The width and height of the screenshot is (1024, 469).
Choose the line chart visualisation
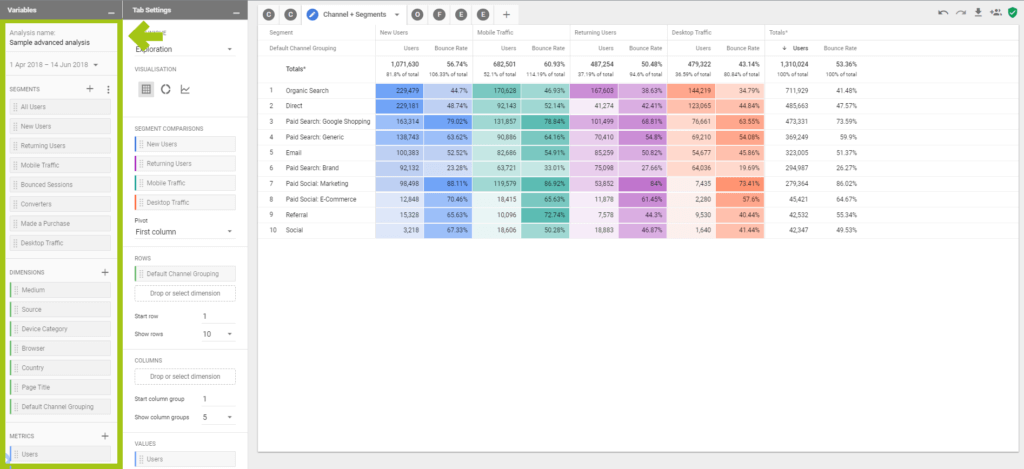(x=185, y=89)
